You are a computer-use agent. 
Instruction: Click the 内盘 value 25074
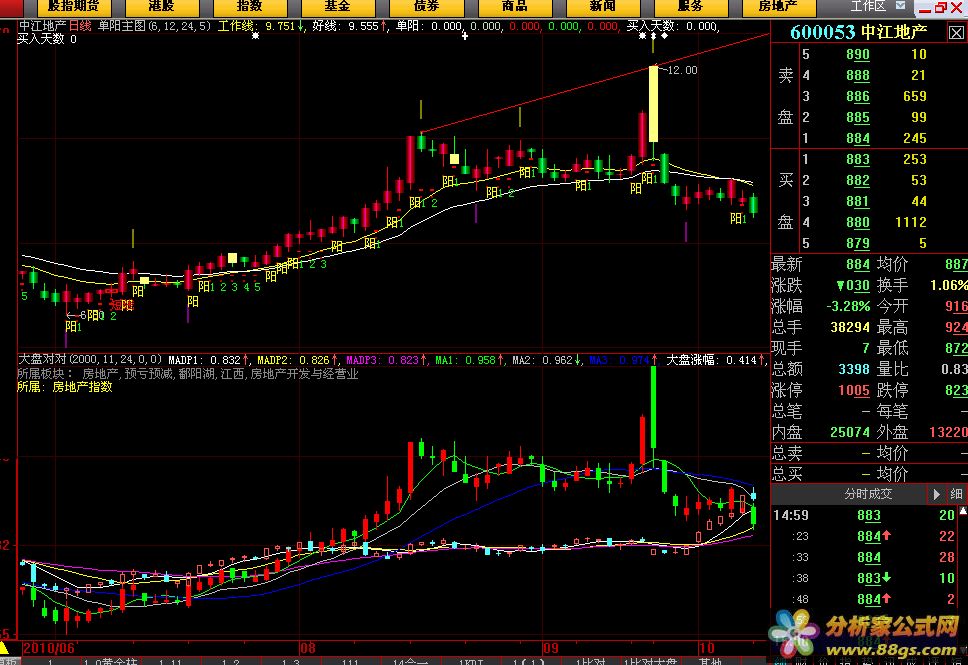click(850, 432)
